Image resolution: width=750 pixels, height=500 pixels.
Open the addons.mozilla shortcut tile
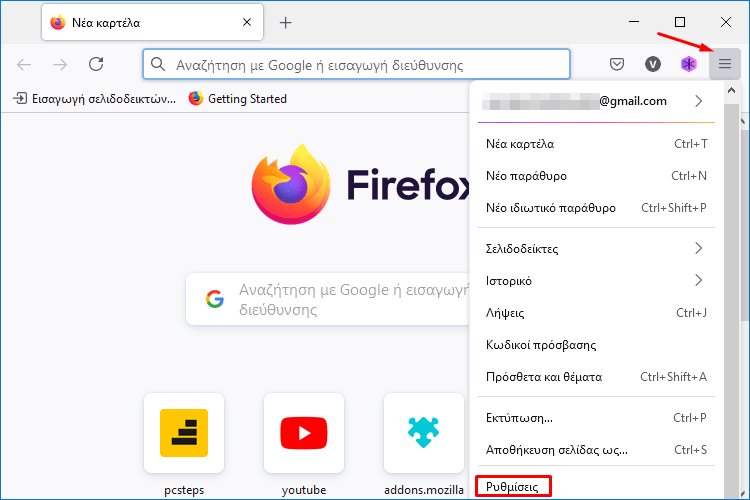point(424,433)
